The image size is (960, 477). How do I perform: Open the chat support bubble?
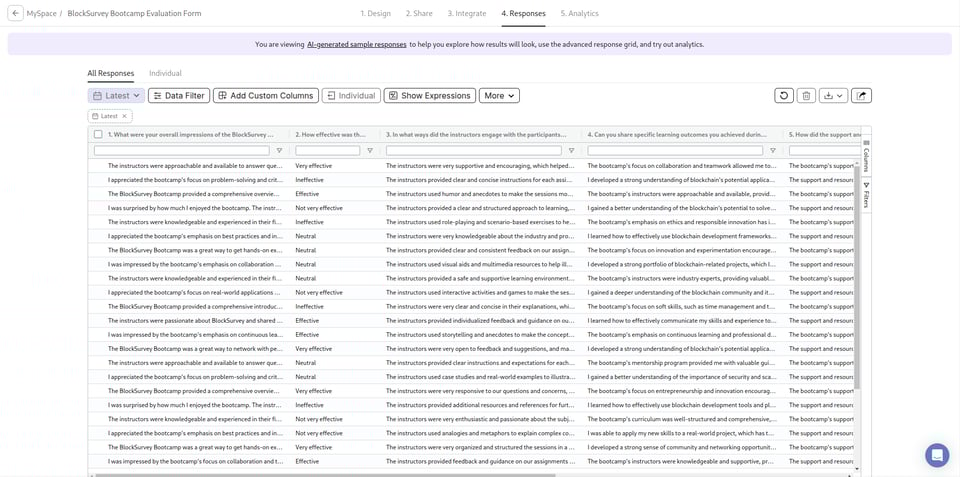pyautogui.click(x=937, y=455)
